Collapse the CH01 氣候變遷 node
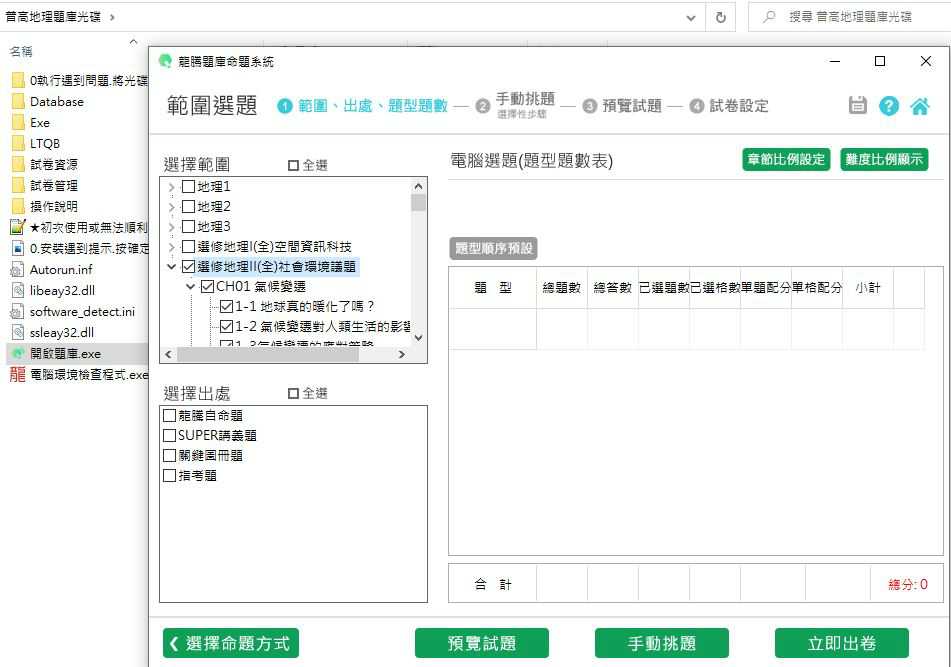 pyautogui.click(x=190, y=286)
